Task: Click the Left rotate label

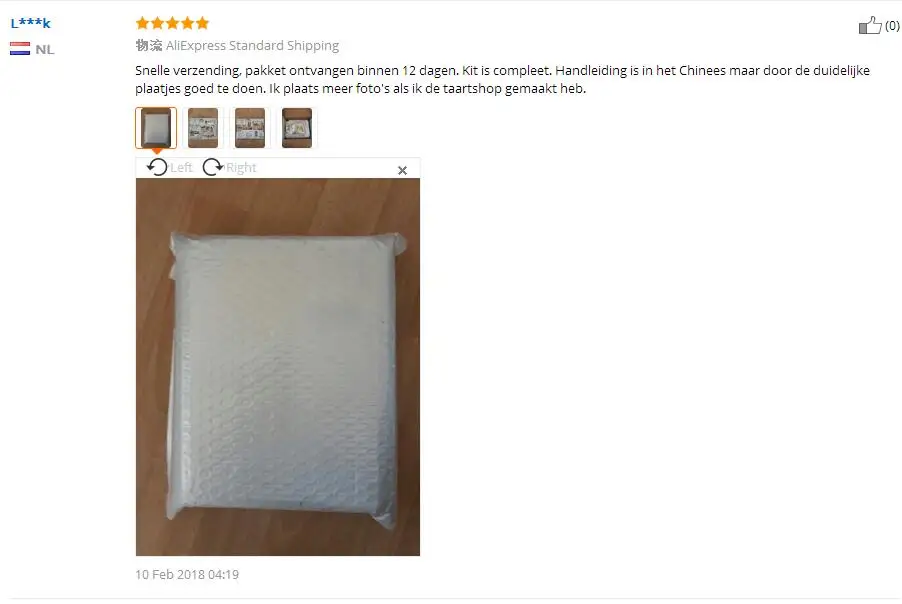Action: [x=181, y=167]
